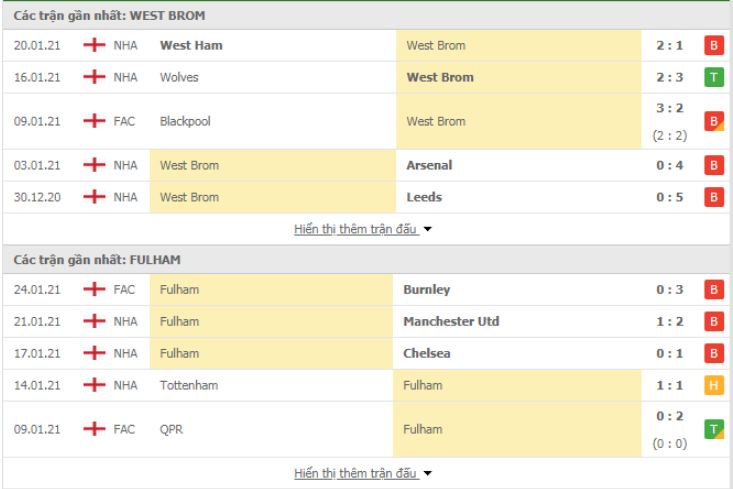Select Arsenal team name
This screenshot has width=733, height=489.
429,165
